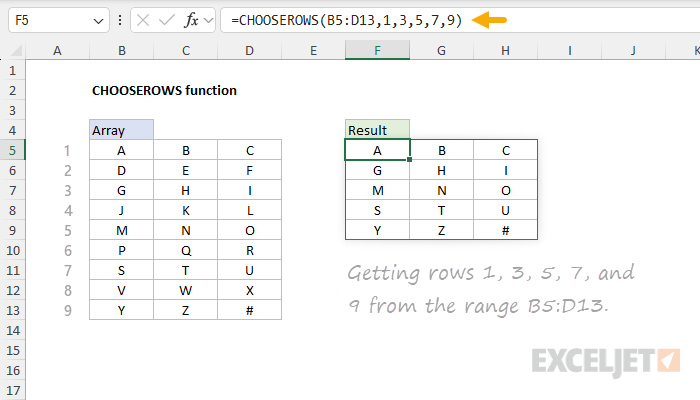Screen dimensions: 700x400
Task: Select row 16 header
Action: click(12, 371)
